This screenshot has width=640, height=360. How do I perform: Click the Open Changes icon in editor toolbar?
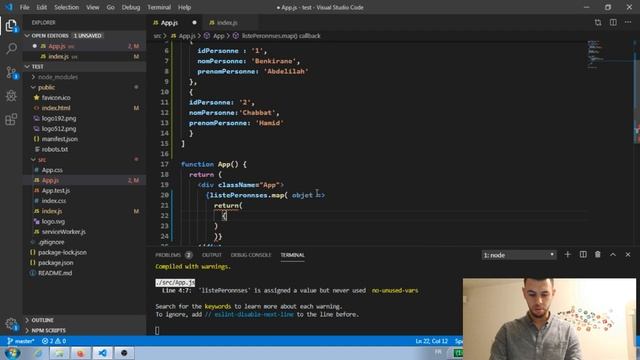coord(598,22)
